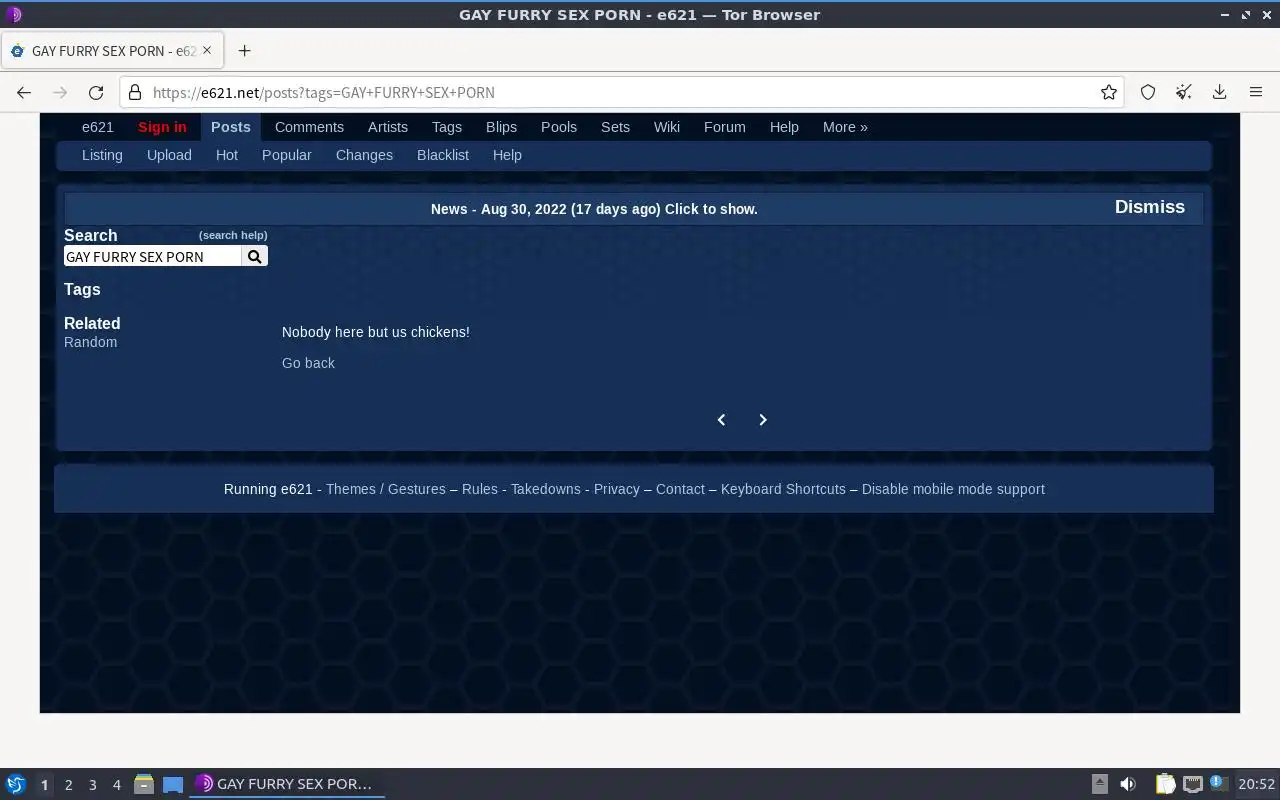Click the taskbar clock showing 20:52
The height and width of the screenshot is (800, 1280).
coord(1256,784)
